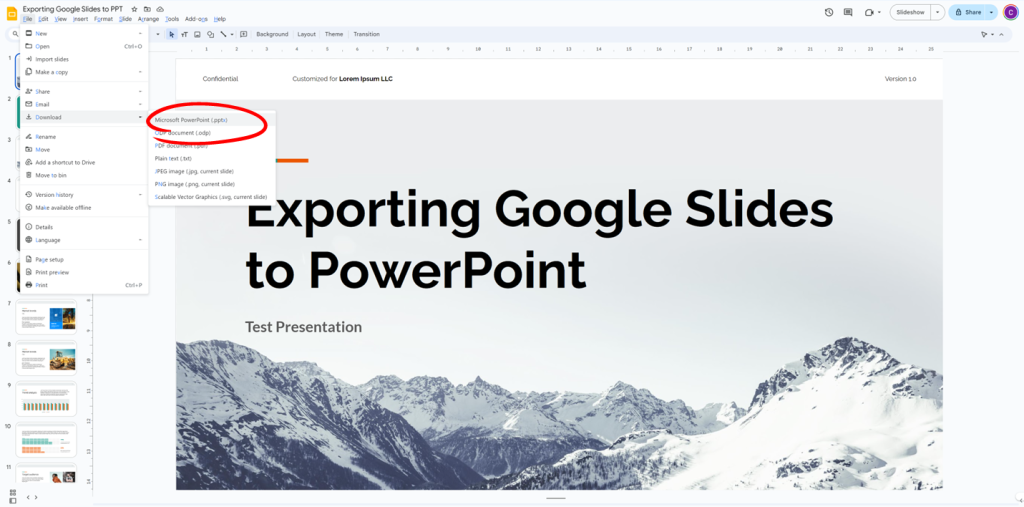
Task: Click the camera meeting icon
Action: click(x=869, y=12)
